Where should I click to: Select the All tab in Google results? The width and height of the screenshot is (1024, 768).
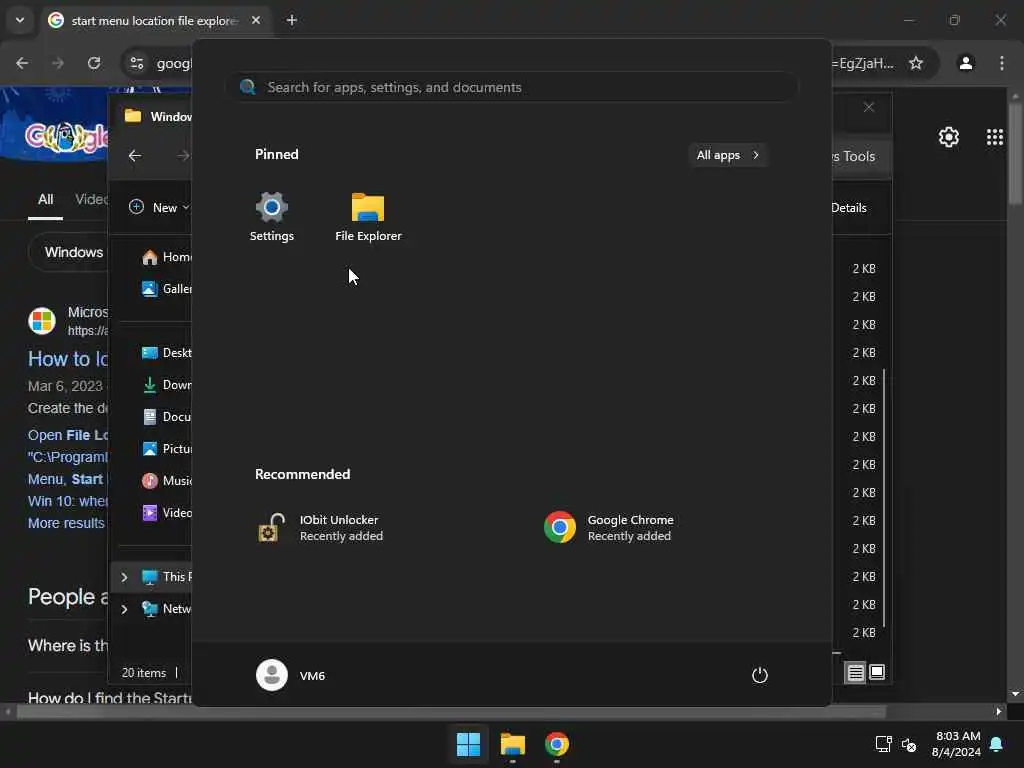click(x=45, y=200)
